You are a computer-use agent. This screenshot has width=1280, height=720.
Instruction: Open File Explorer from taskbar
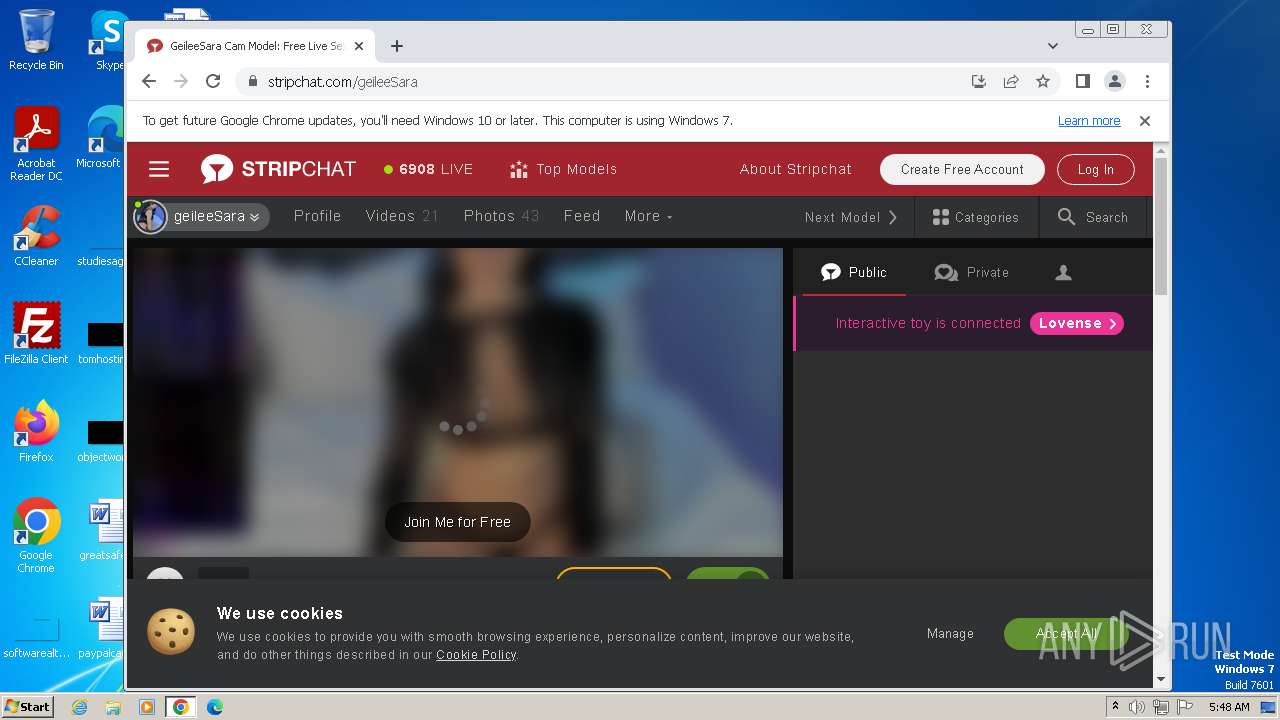113,707
